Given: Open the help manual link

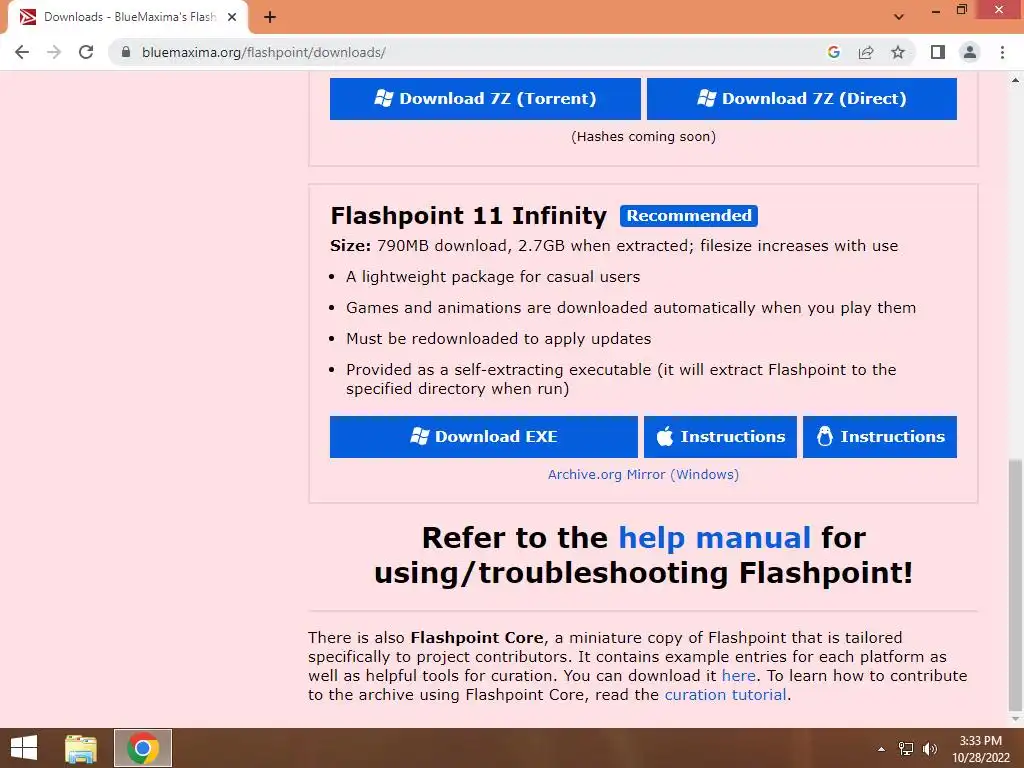Looking at the screenshot, I should tap(714, 538).
